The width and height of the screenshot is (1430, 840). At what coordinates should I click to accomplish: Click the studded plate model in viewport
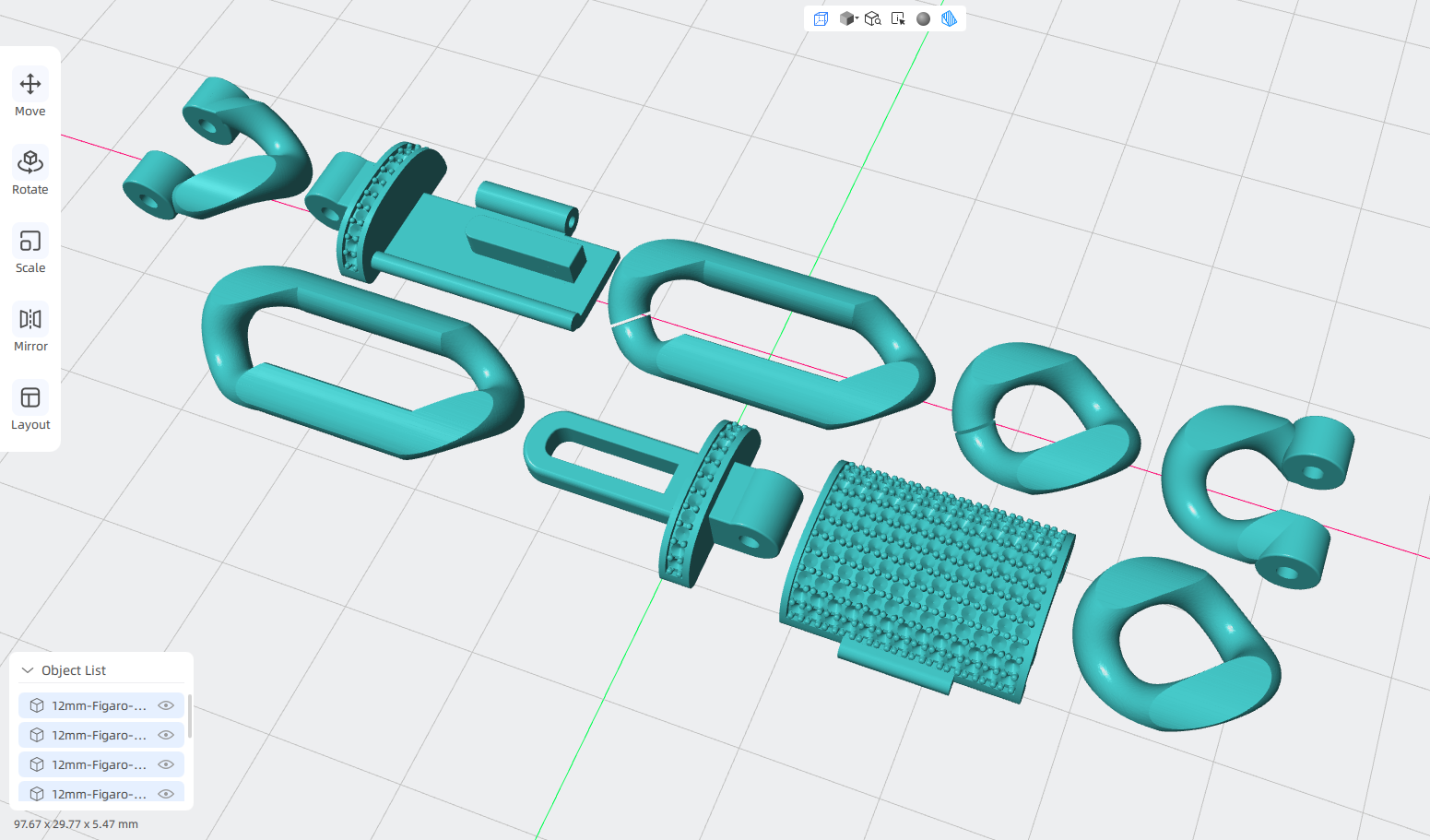click(x=927, y=581)
